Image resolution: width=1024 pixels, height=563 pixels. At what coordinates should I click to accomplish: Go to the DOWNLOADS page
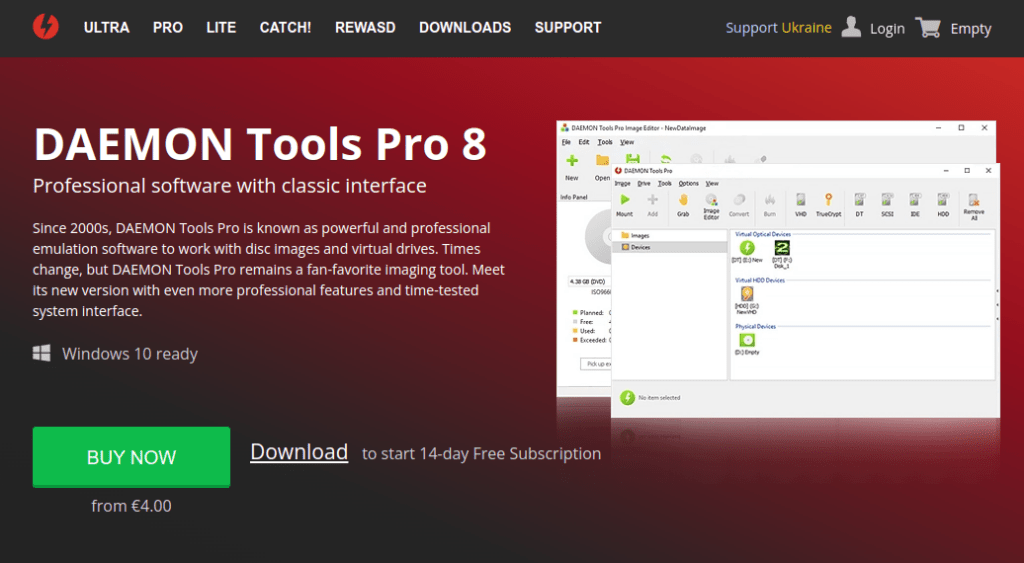465,28
